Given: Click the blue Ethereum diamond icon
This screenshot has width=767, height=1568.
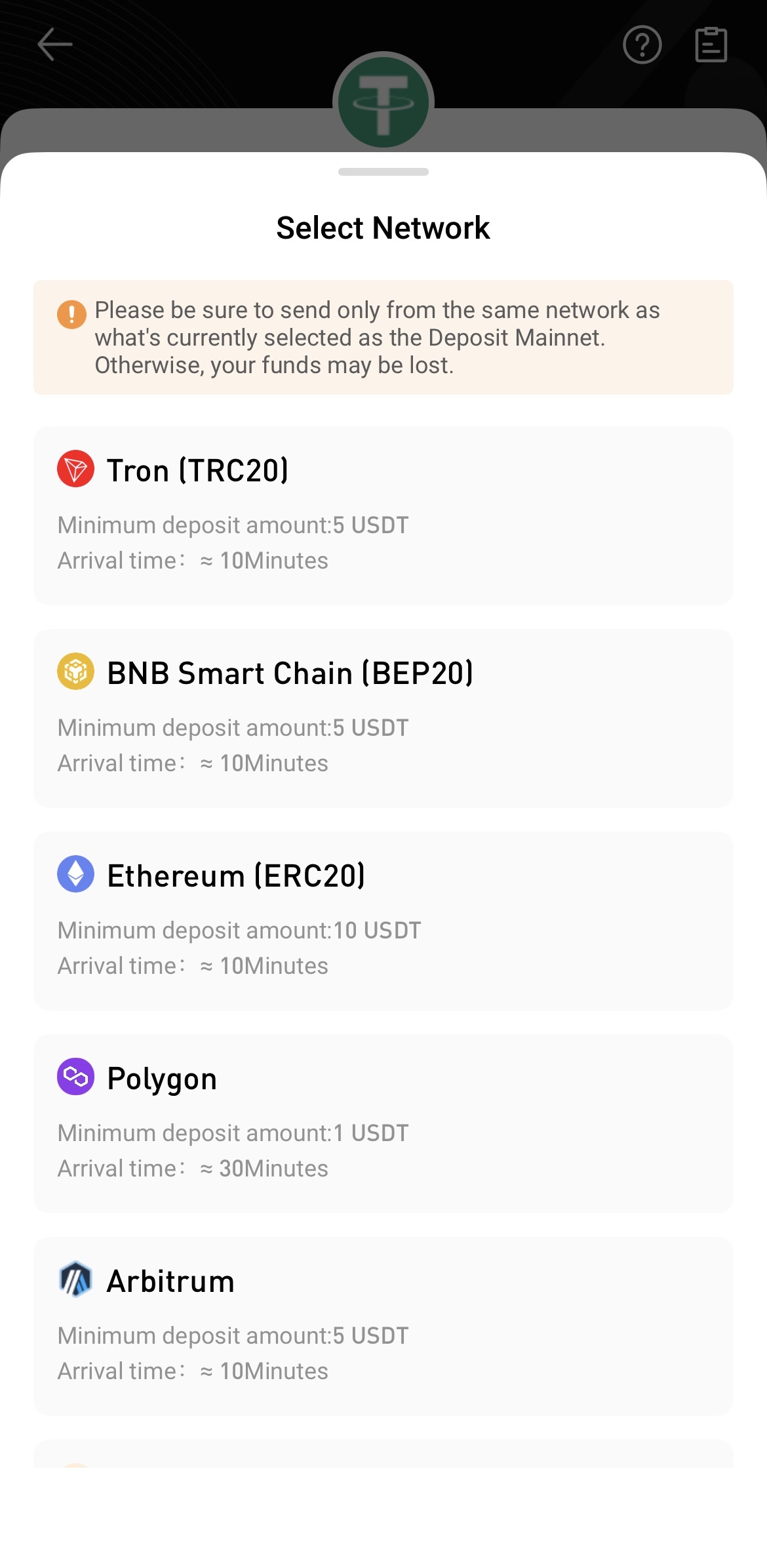Looking at the screenshot, I should pyautogui.click(x=76, y=874).
